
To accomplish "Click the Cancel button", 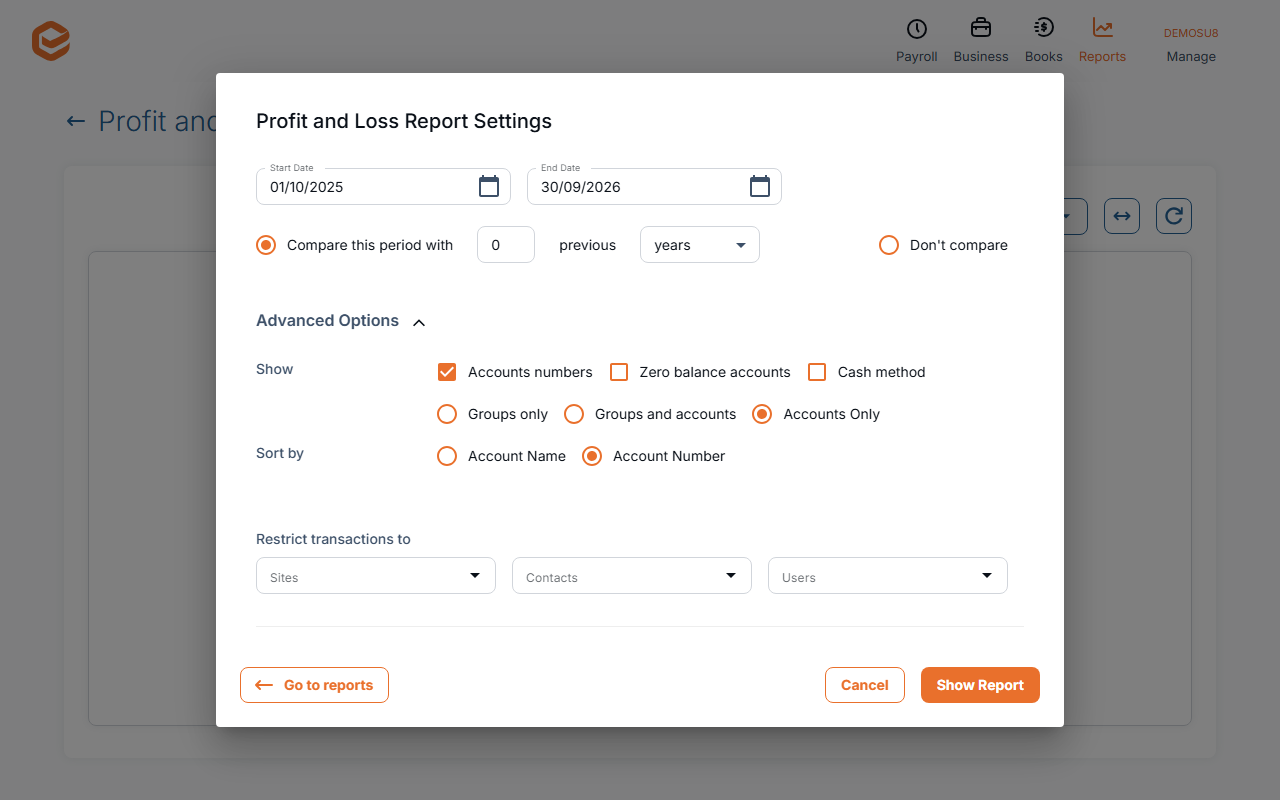I will (x=865, y=685).
